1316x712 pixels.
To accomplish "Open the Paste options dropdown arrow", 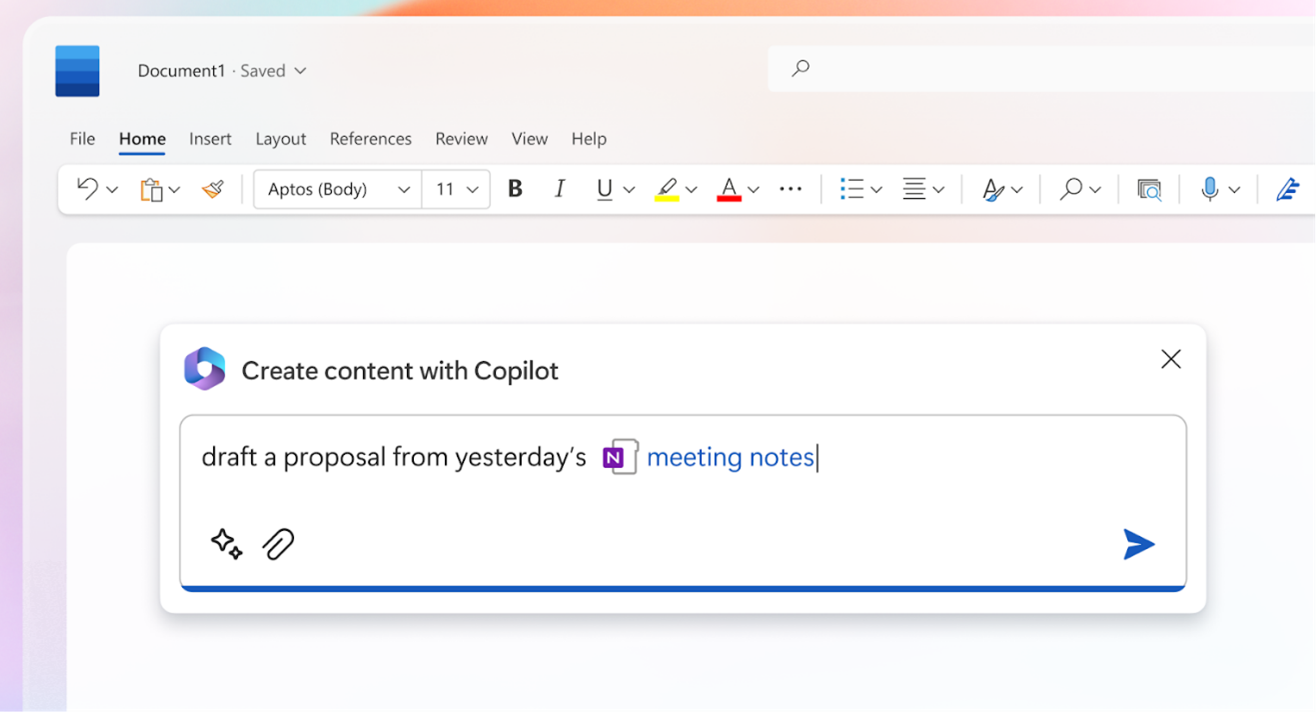I will pyautogui.click(x=174, y=190).
